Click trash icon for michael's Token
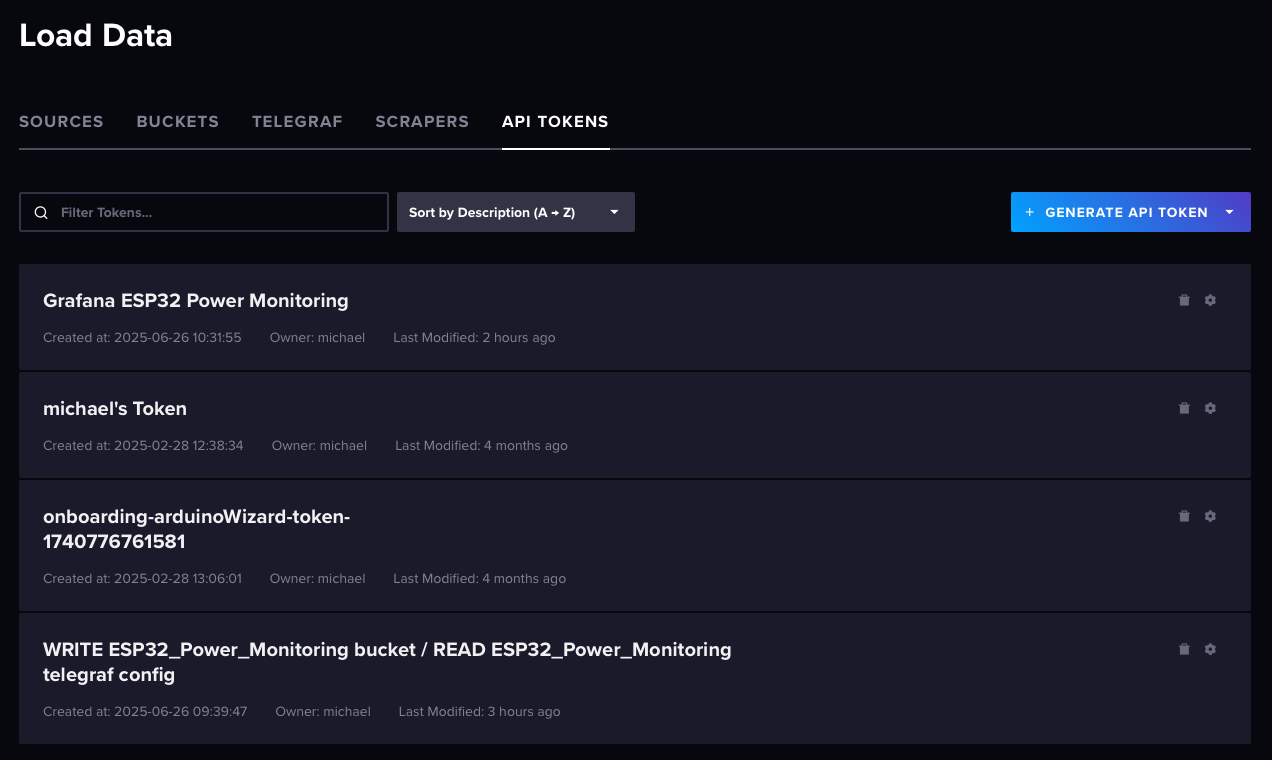1272x760 pixels. click(x=1184, y=408)
